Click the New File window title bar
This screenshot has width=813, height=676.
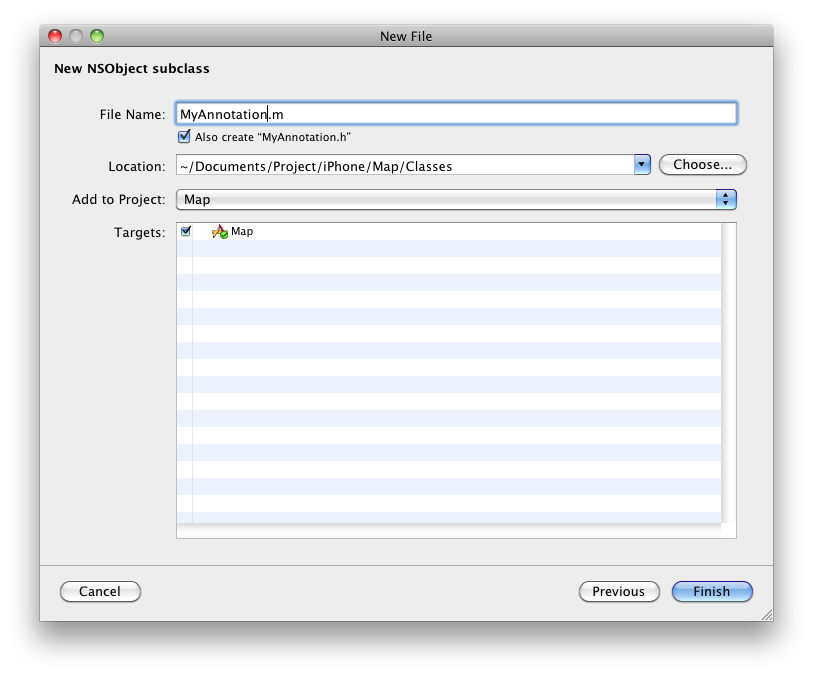(406, 36)
